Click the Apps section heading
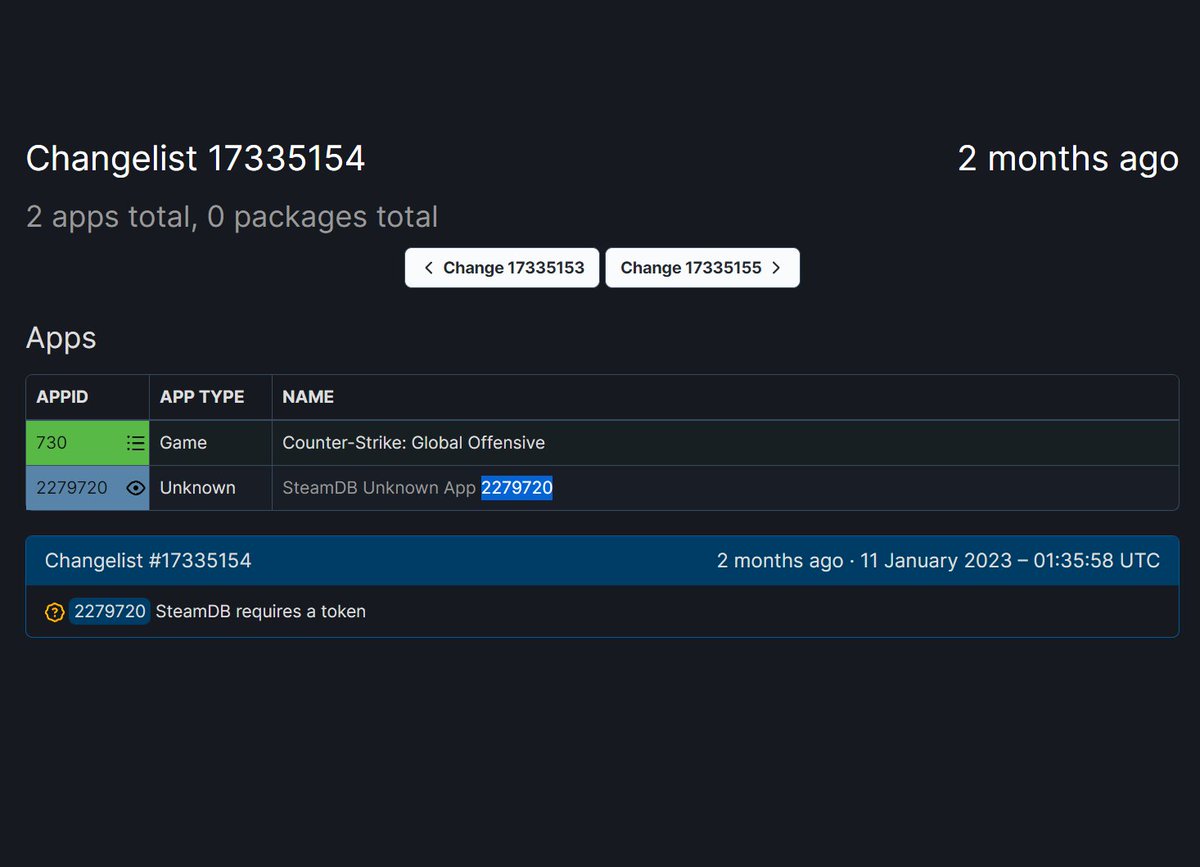Image resolution: width=1200 pixels, height=867 pixels. pyautogui.click(x=61, y=339)
